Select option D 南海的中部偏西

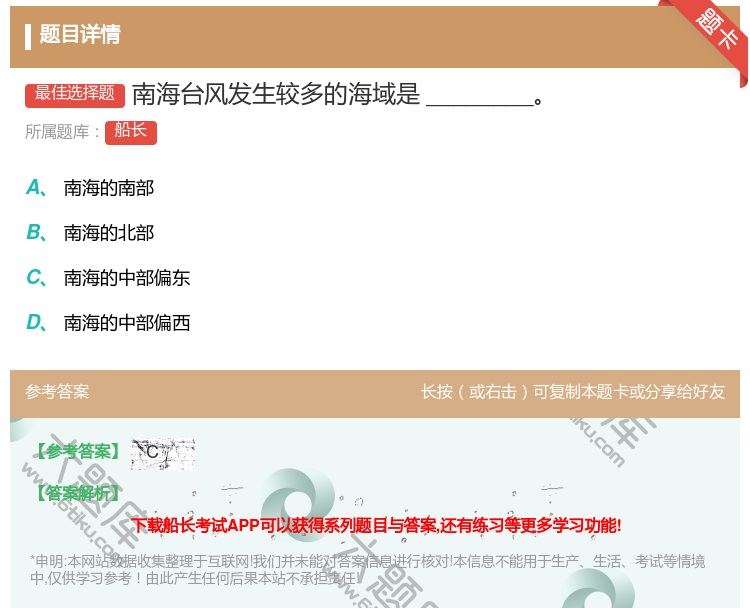tap(108, 322)
